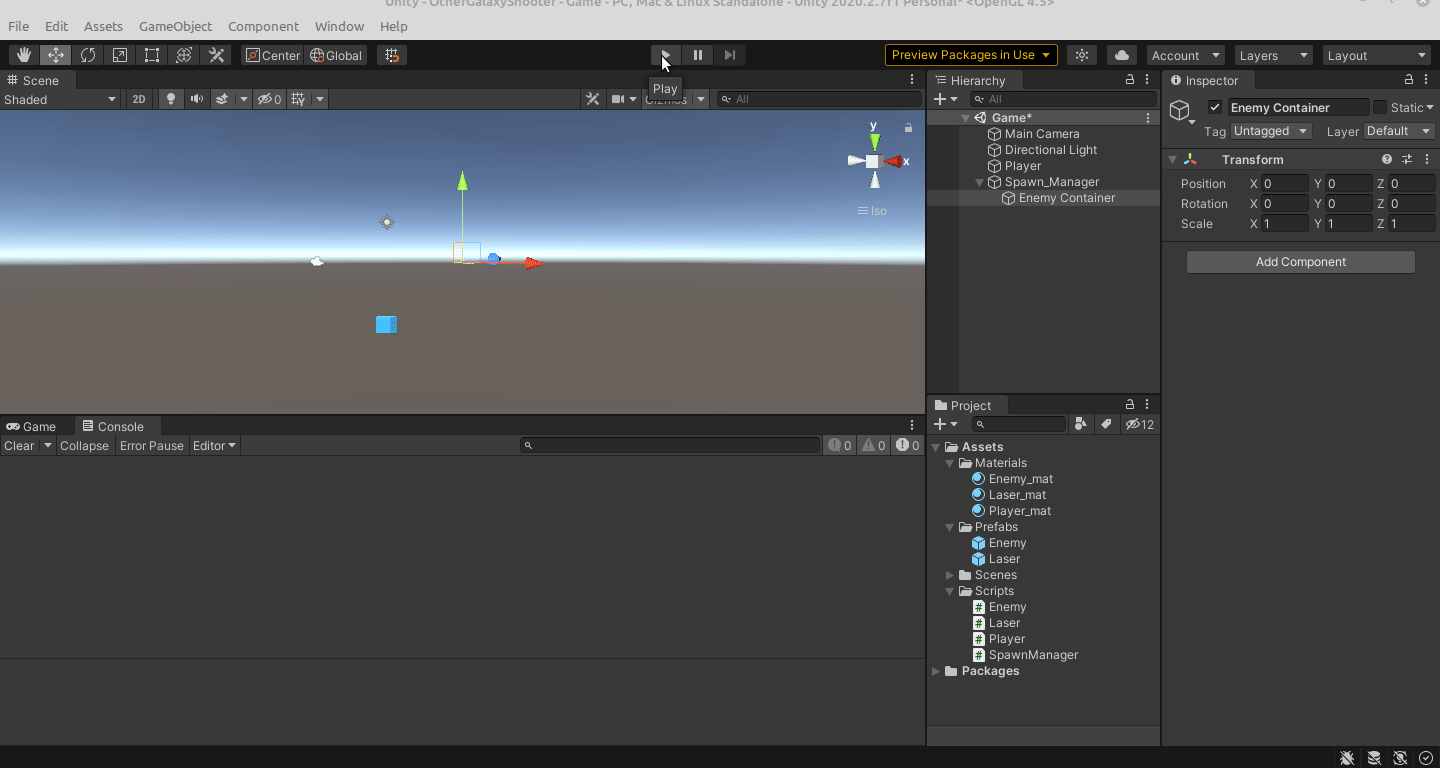Click Position X input field
The height and width of the screenshot is (768, 1440).
click(x=1284, y=184)
